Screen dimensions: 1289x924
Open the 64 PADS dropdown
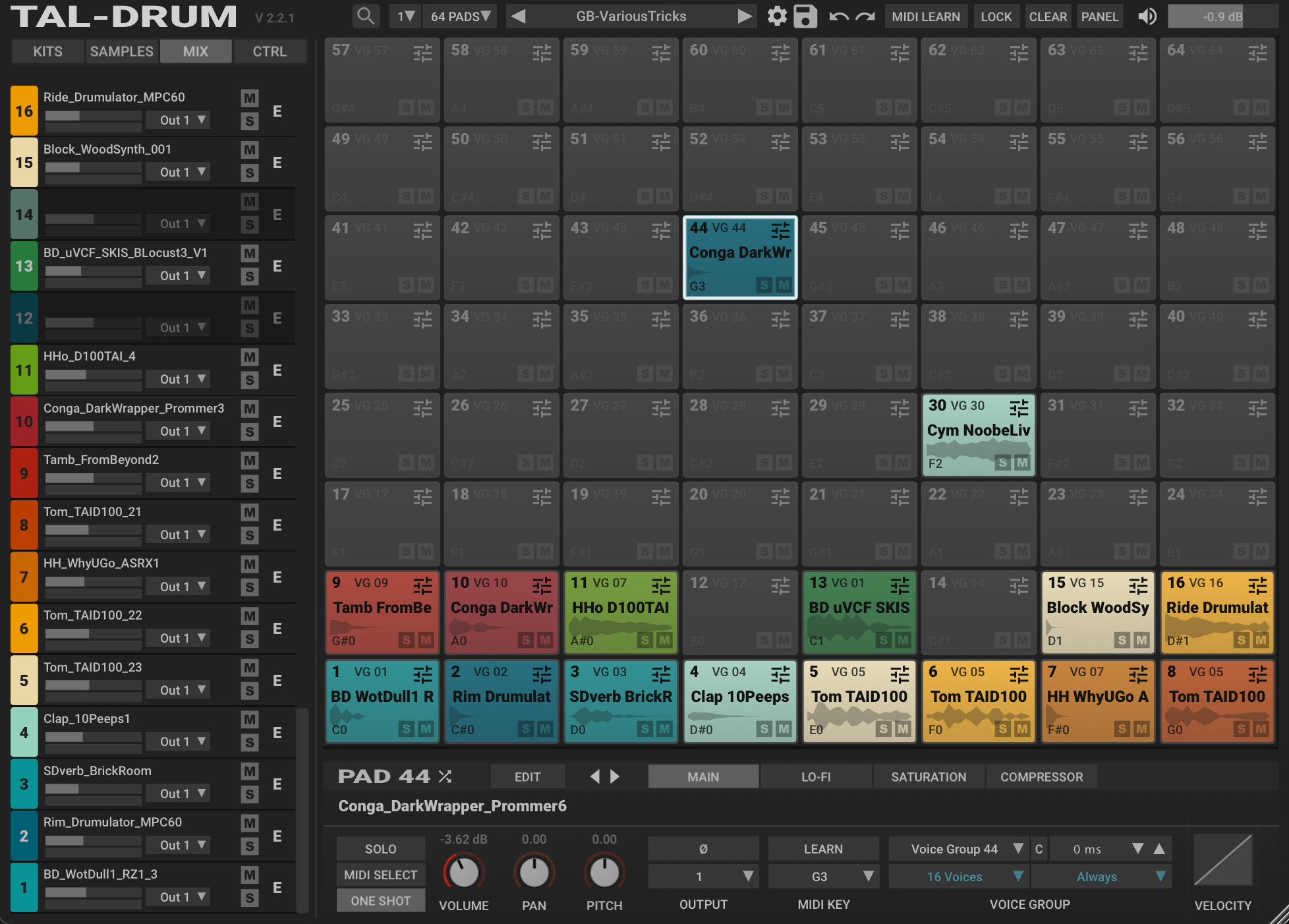point(460,16)
